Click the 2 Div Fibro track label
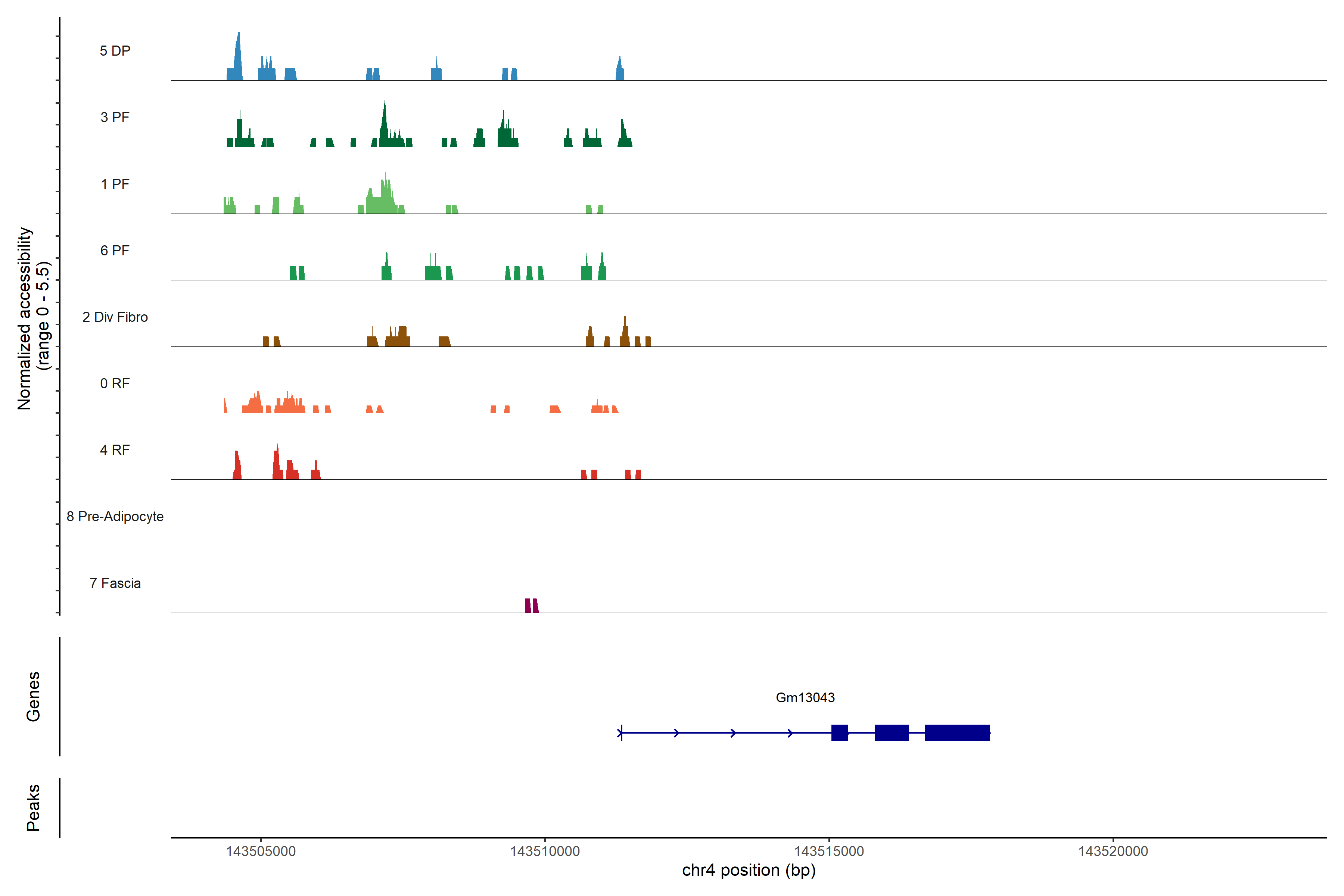1344x896 pixels. point(115,317)
